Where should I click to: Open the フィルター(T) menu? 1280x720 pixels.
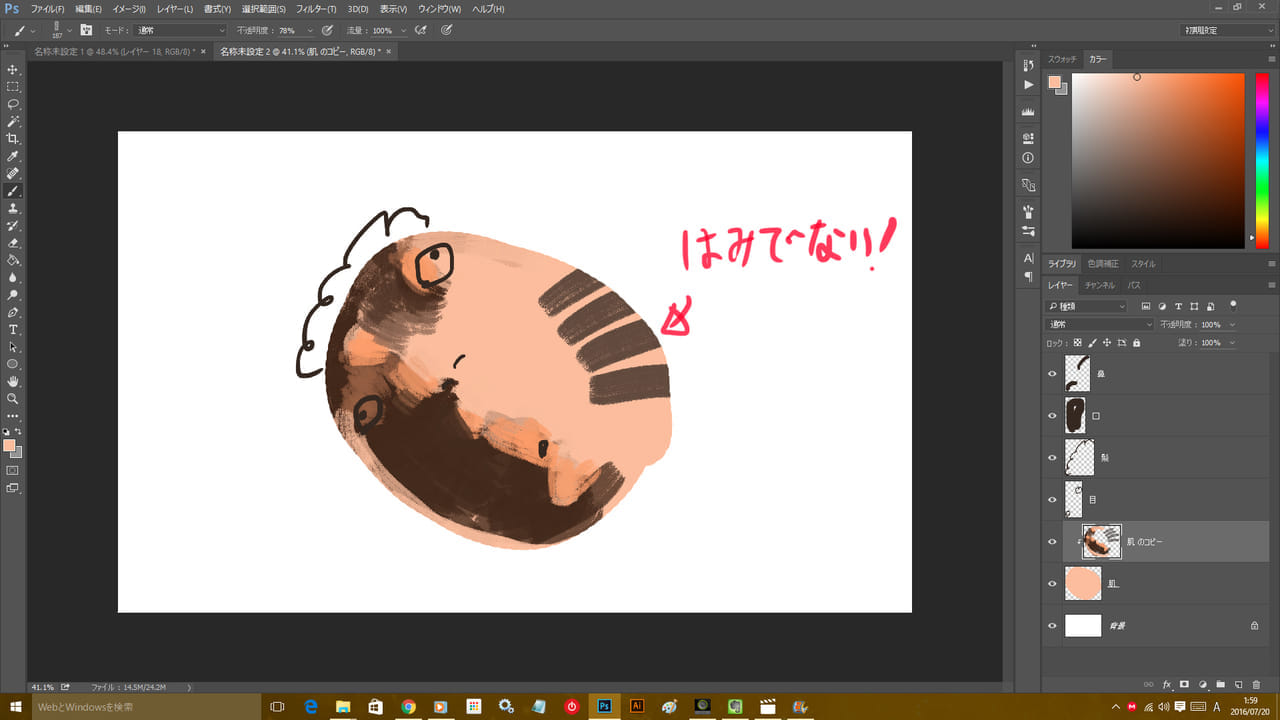tap(316, 9)
